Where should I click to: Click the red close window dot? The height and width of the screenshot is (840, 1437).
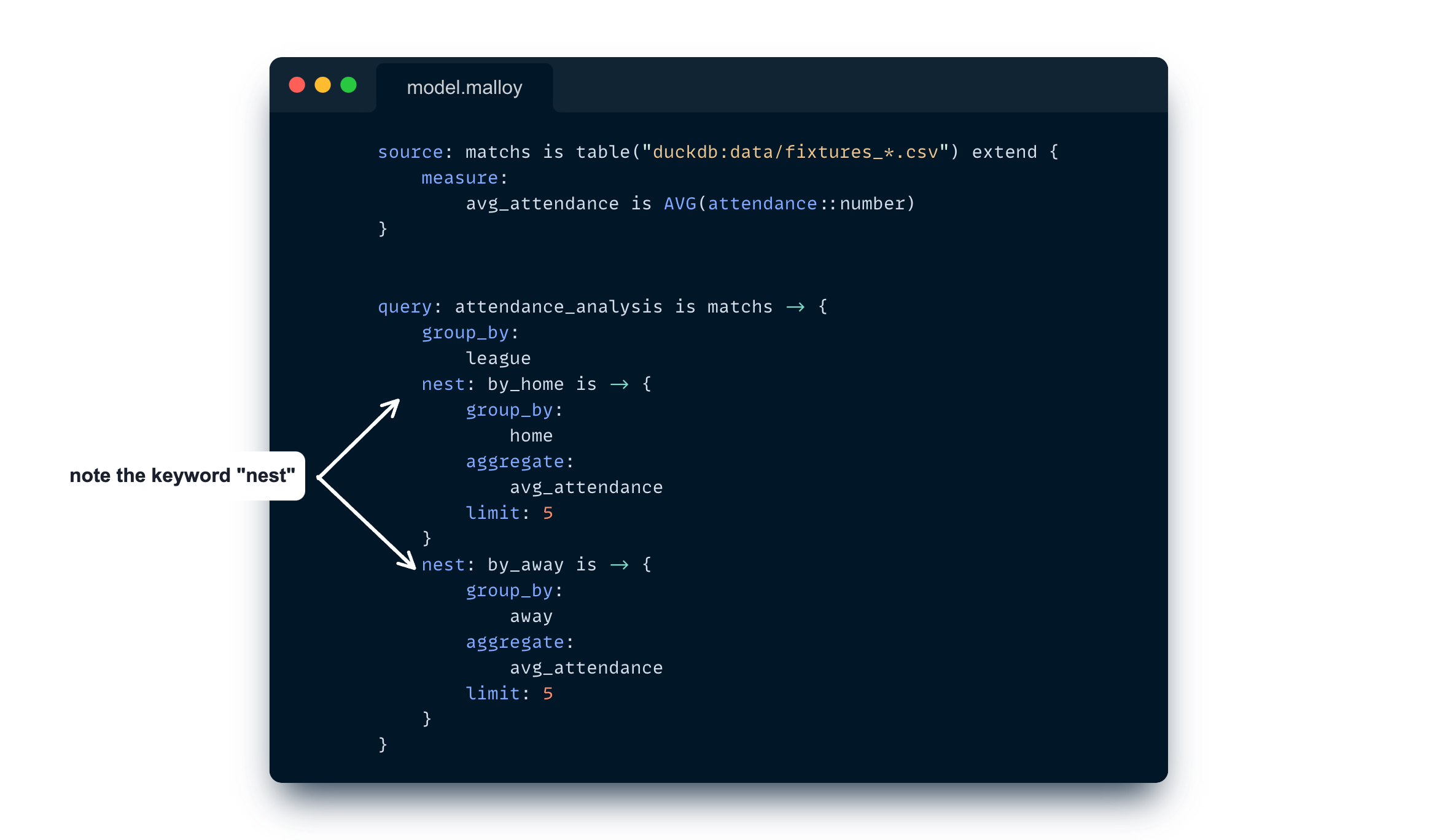297,85
